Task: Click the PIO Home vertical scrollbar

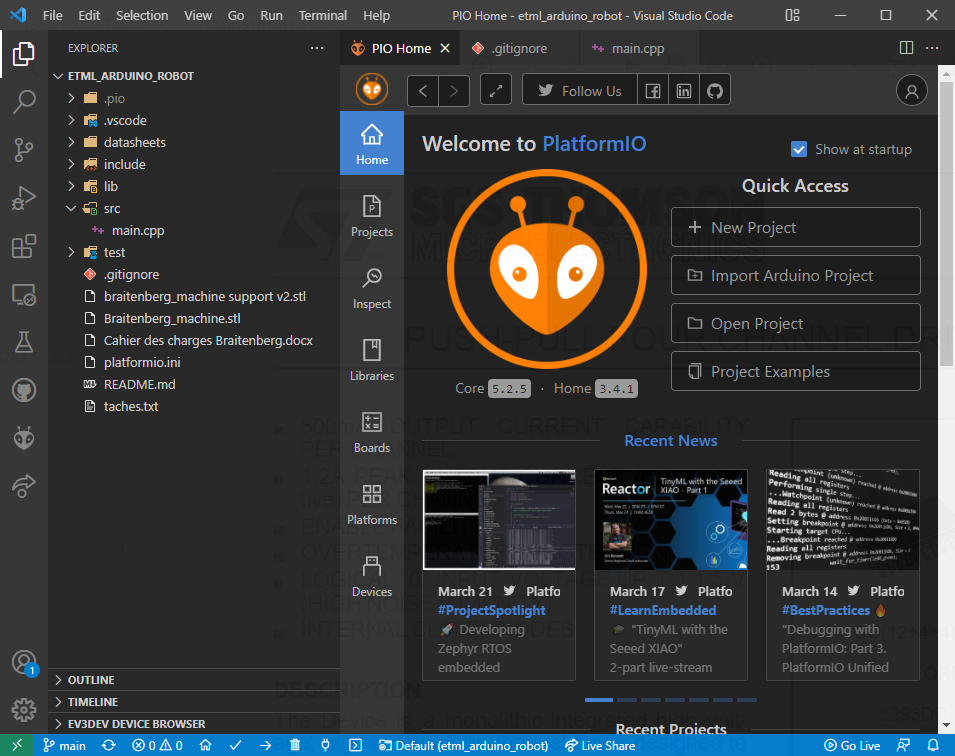Action: [x=946, y=224]
